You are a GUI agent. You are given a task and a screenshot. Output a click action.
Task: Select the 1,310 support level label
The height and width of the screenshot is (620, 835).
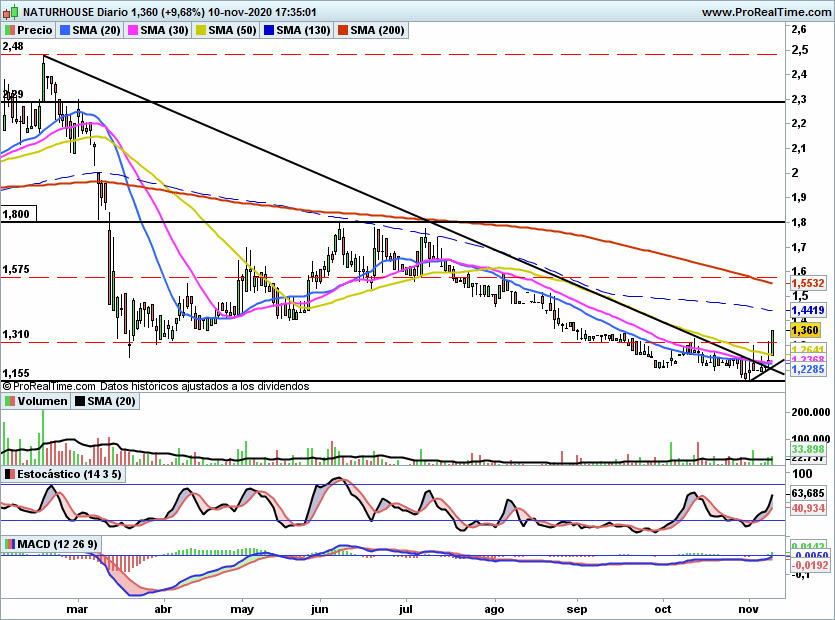[16, 335]
